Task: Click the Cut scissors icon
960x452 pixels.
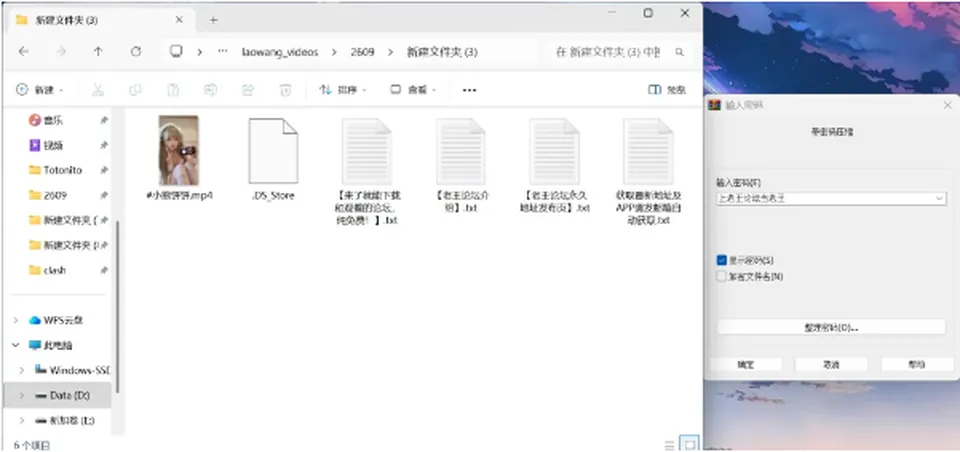Action: pos(97,90)
